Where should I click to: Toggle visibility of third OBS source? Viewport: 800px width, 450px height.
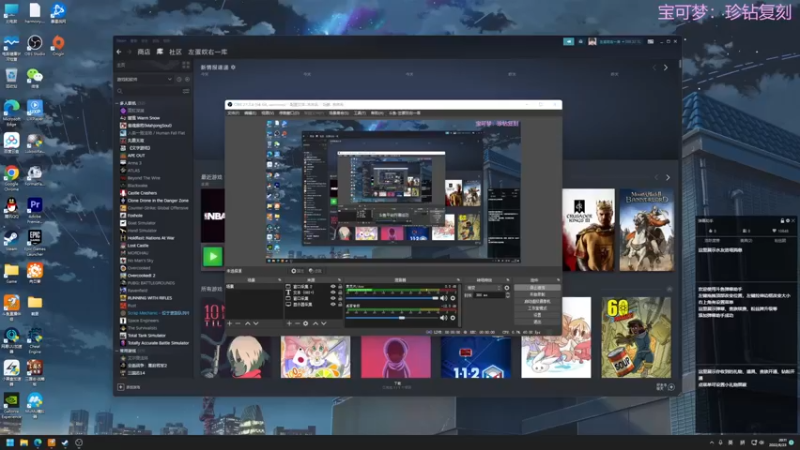pyautogui.click(x=333, y=298)
